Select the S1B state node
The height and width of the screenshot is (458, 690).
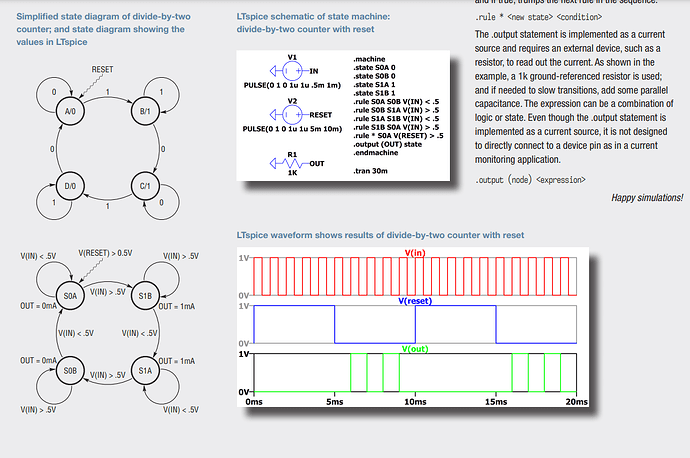[x=144, y=297]
